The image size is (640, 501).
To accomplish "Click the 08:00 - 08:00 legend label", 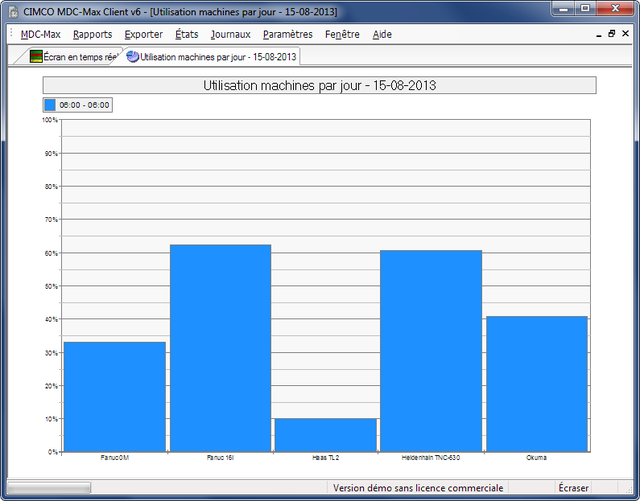I will pyautogui.click(x=84, y=105).
